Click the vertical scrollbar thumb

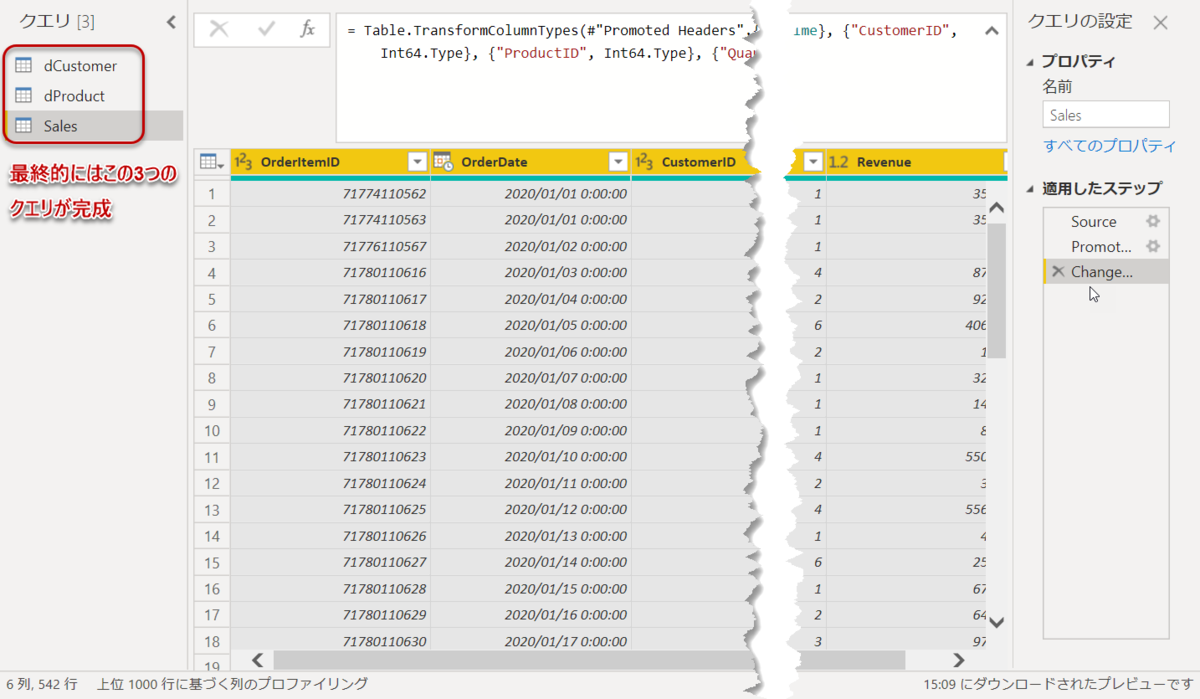click(x=996, y=290)
